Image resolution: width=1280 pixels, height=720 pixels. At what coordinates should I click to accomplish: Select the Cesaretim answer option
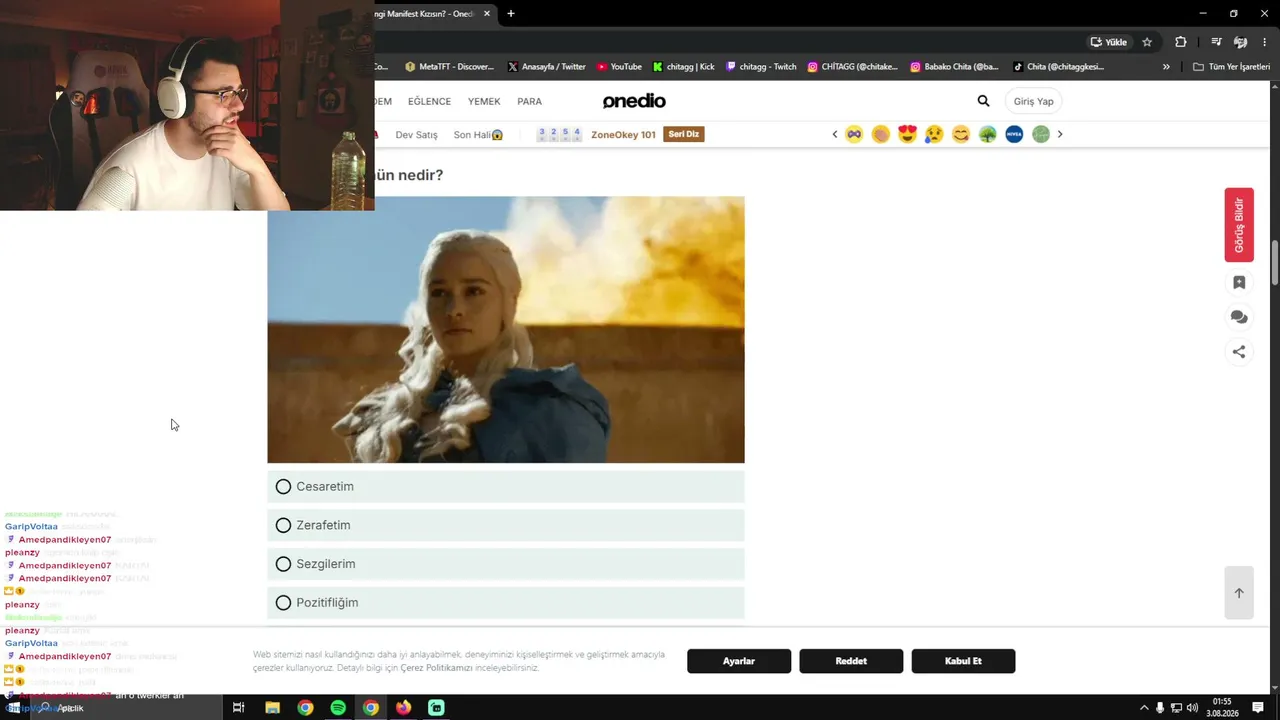[x=506, y=487]
